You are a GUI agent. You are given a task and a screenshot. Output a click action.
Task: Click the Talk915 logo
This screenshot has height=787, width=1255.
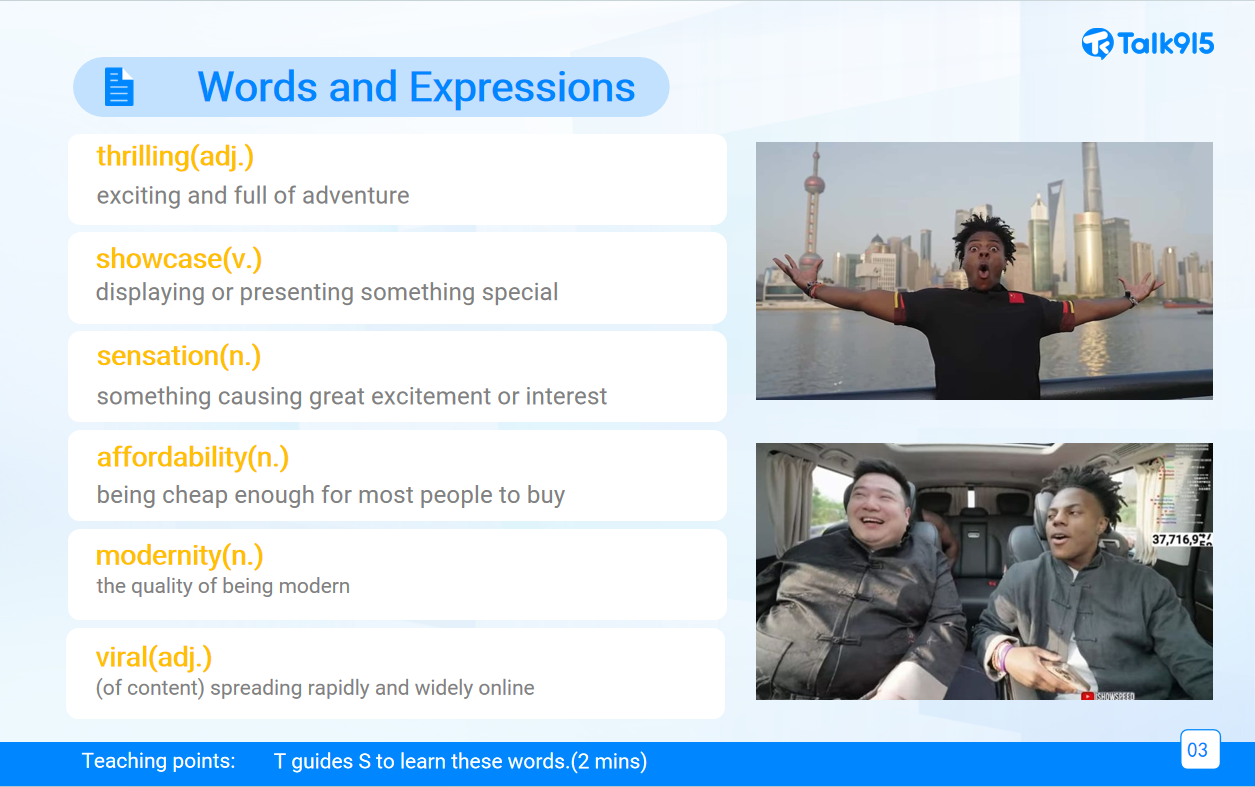(x=1147, y=43)
